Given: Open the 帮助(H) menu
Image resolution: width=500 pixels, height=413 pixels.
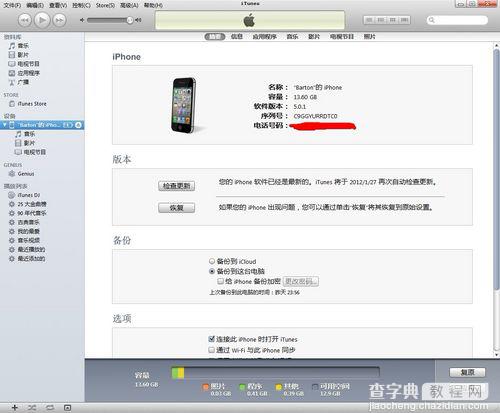Looking at the screenshot, I should coord(153,5).
